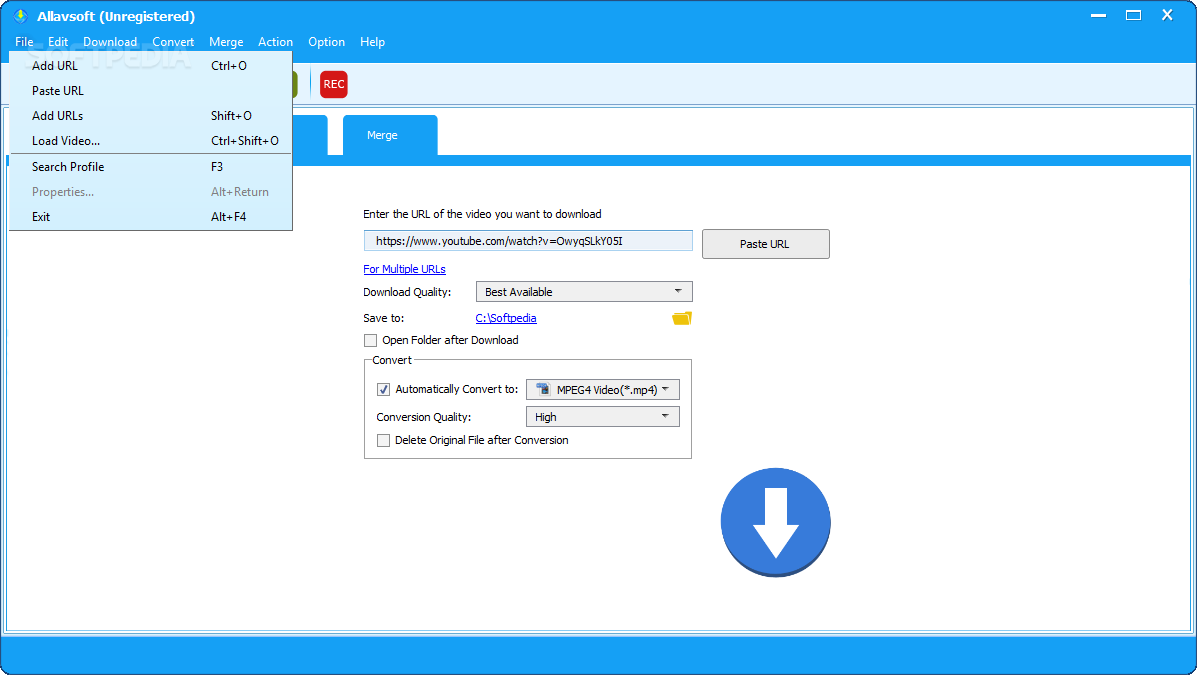Open the For Multiple URLs link
Viewport: 1197px width, 675px height.
tap(405, 270)
